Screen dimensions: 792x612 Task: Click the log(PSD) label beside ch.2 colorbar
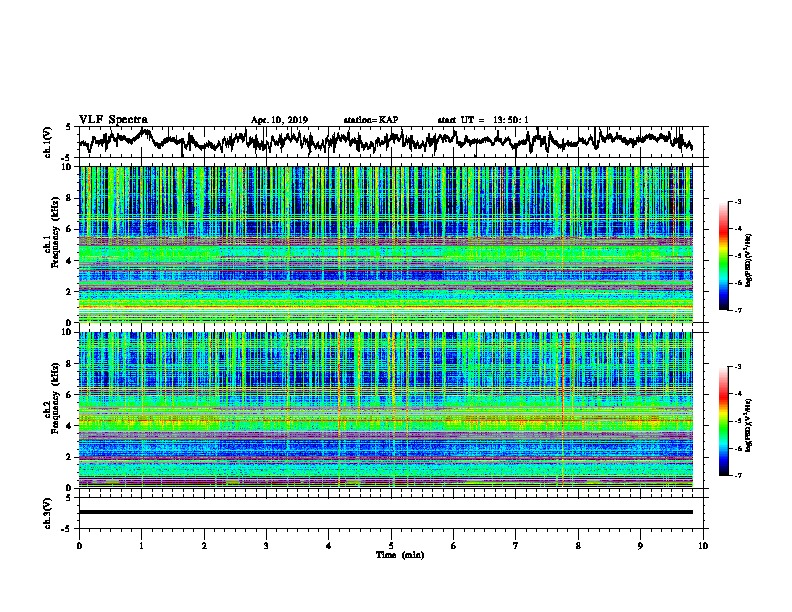tap(749, 425)
